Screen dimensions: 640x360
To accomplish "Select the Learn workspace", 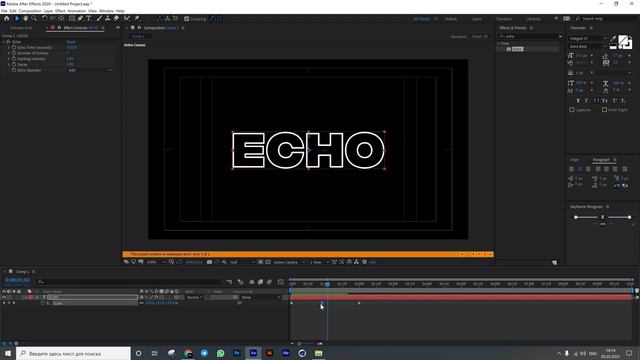I will click(477, 19).
